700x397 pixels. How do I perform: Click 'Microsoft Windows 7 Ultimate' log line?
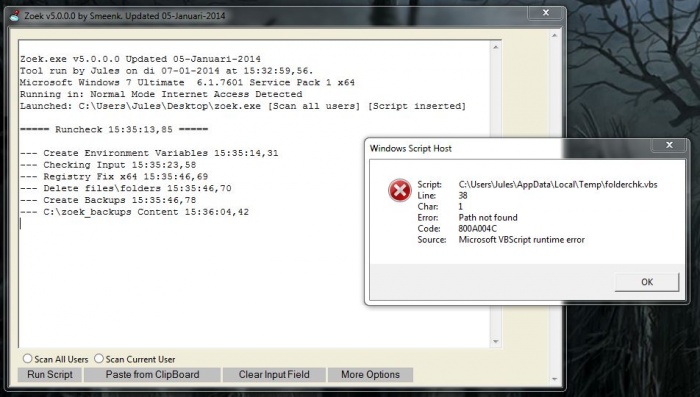(x=187, y=83)
